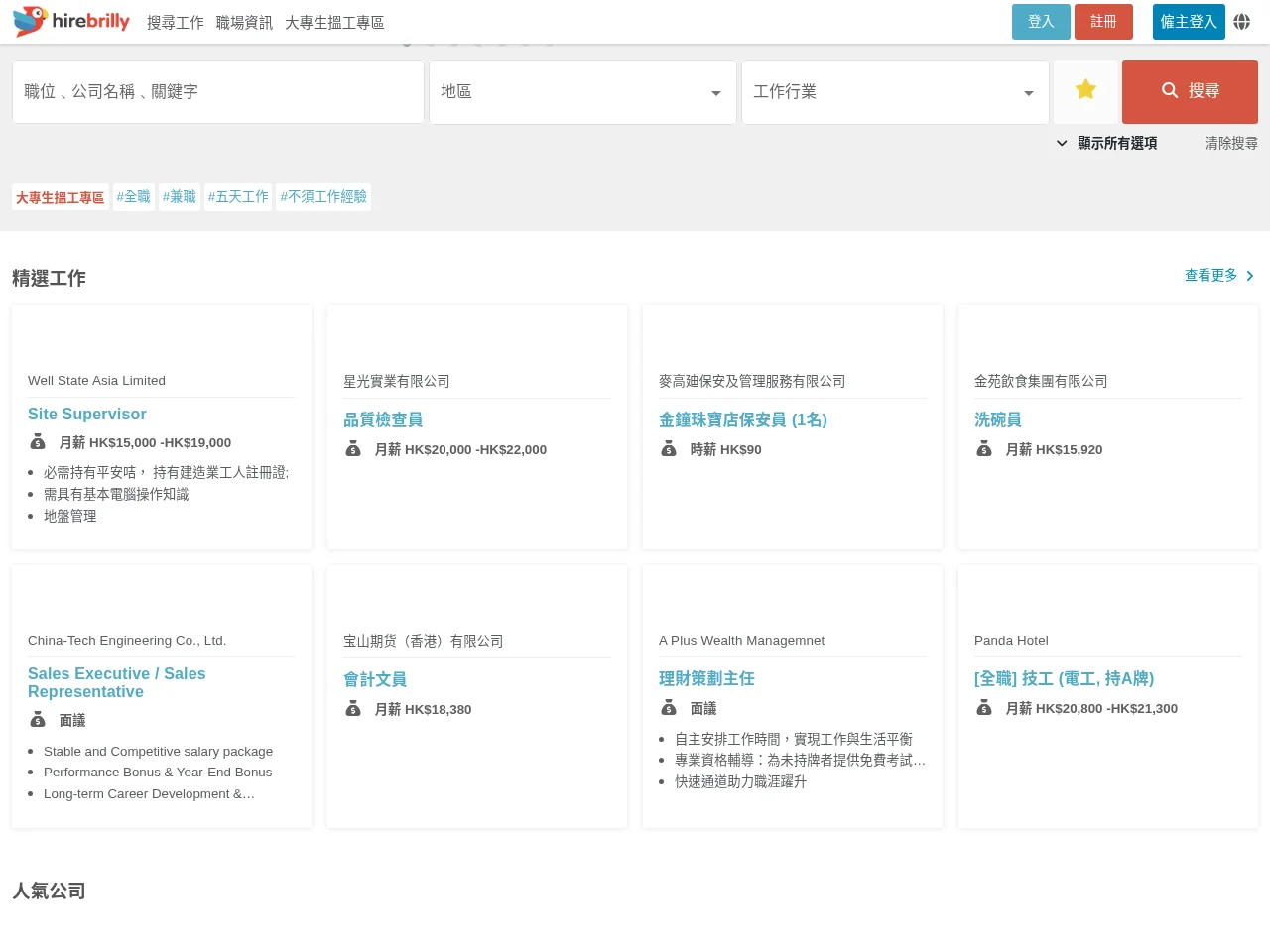Select the 大專生搵工專區 tag
1270x952 pixels.
tap(60, 197)
